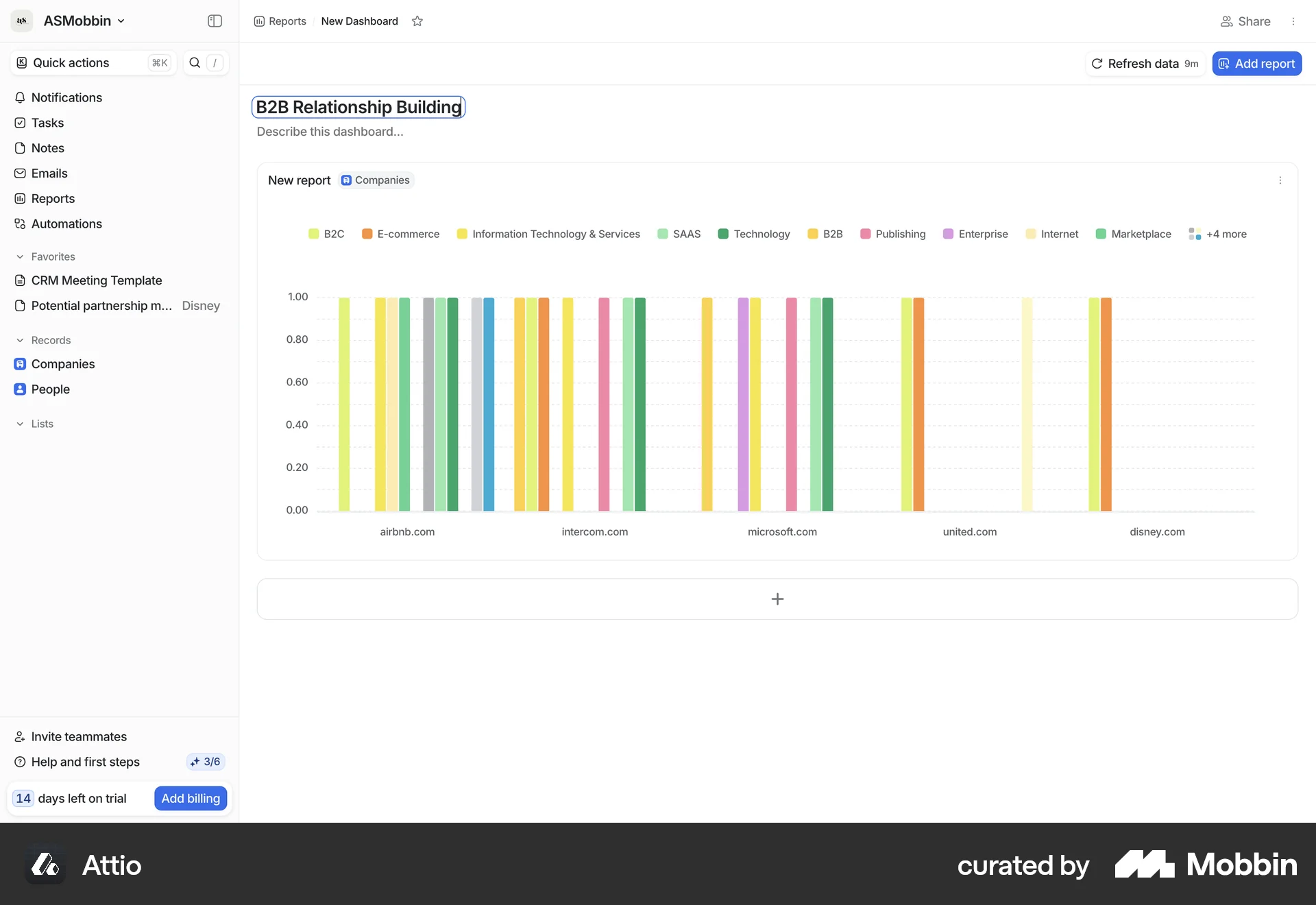Open the search magnifier icon

[195, 62]
